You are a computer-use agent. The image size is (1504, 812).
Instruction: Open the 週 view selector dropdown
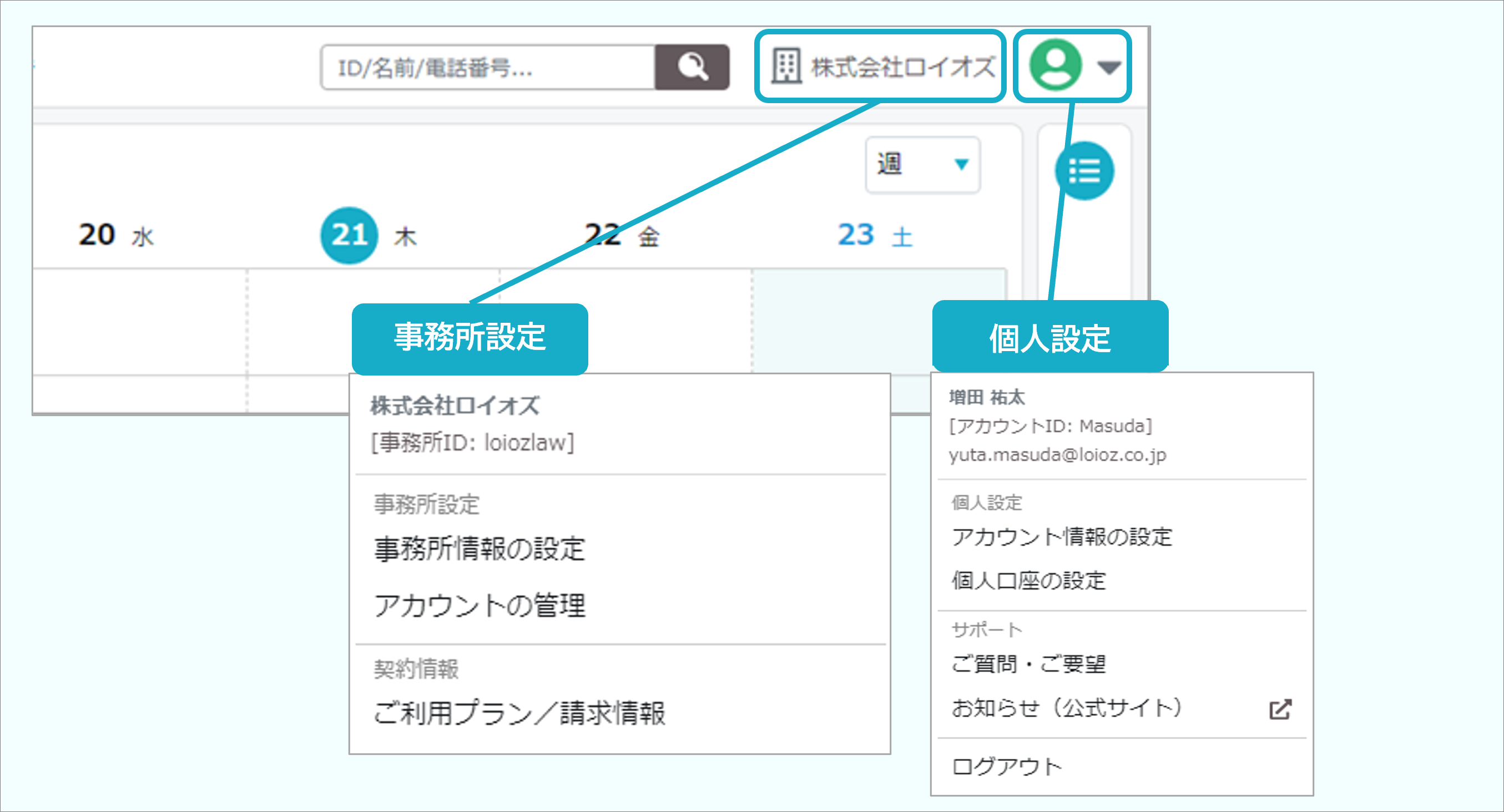[x=922, y=165]
